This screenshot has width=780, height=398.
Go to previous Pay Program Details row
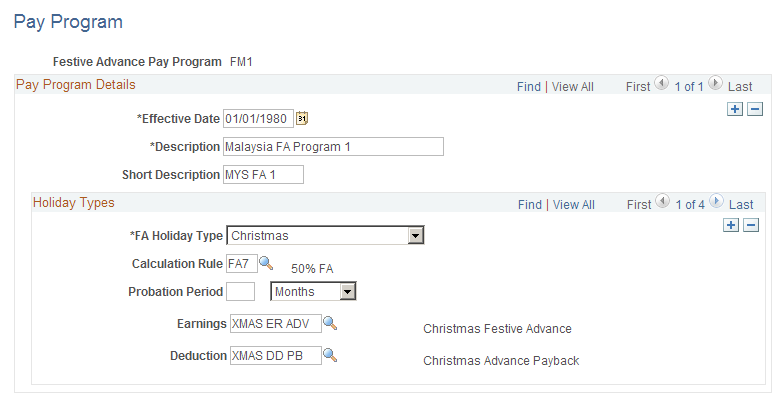pos(662,83)
